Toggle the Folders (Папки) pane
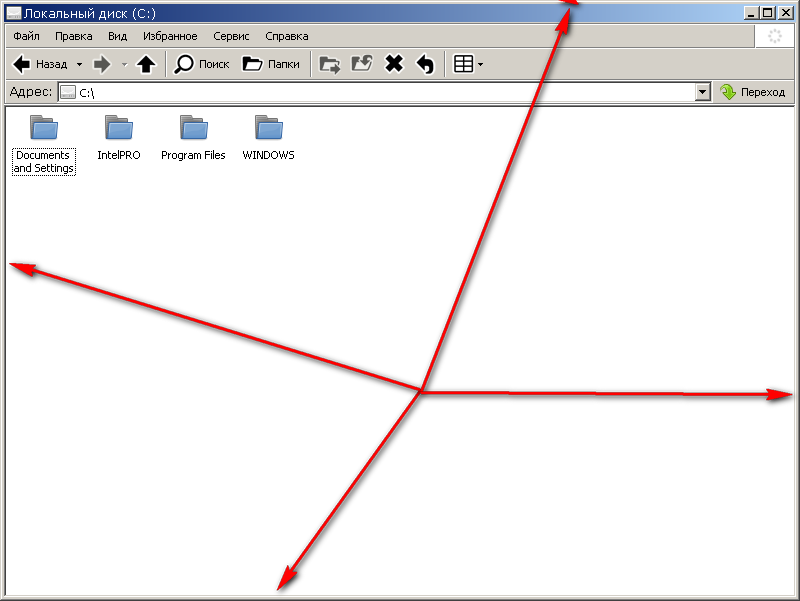Image resolution: width=800 pixels, height=601 pixels. pyautogui.click(x=271, y=64)
